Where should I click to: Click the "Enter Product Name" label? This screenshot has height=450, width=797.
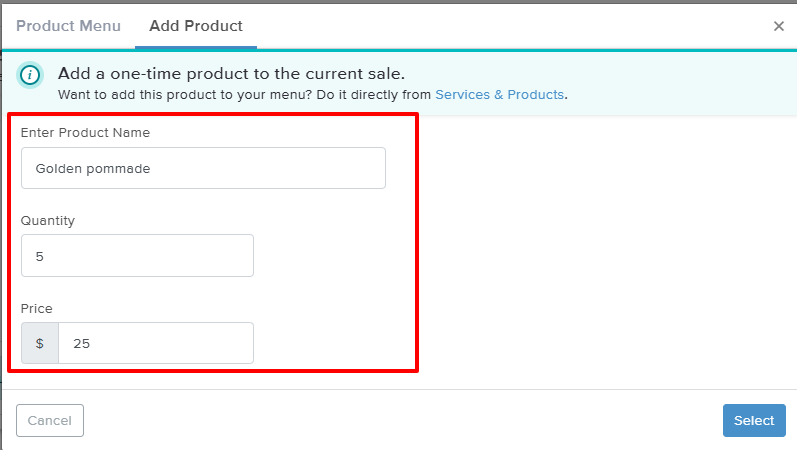click(x=85, y=132)
